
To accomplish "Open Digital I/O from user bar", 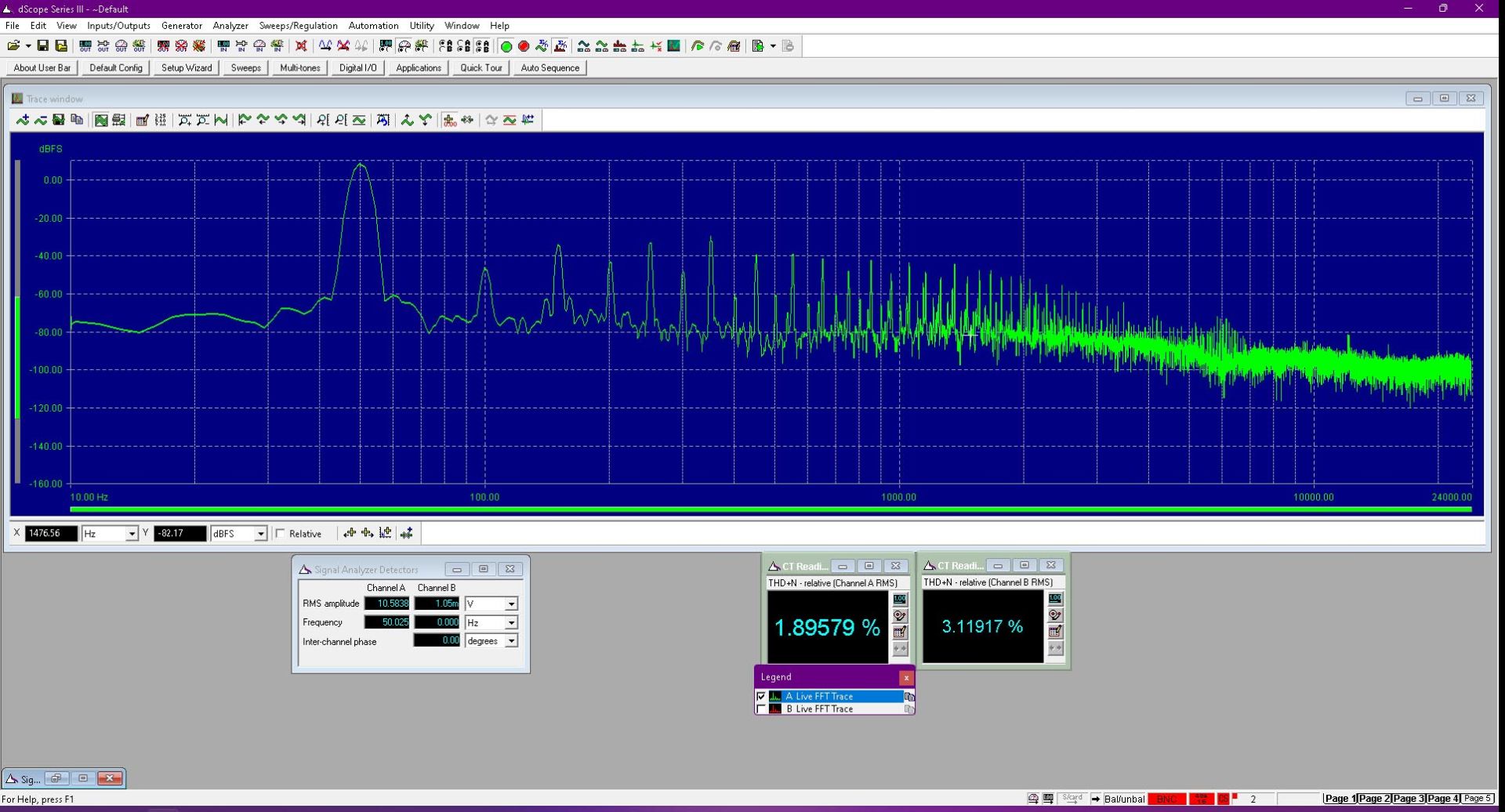I will (x=357, y=68).
